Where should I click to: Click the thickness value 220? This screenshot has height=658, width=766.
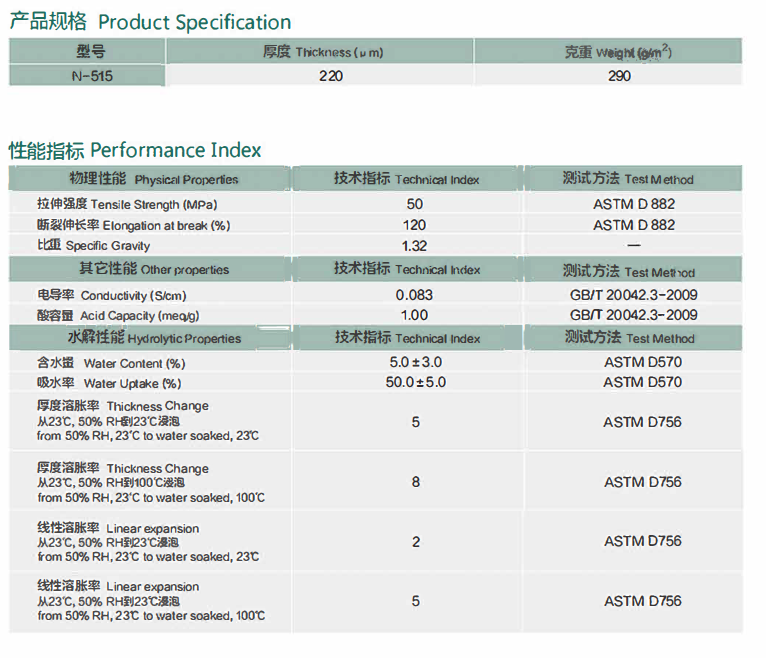329,76
